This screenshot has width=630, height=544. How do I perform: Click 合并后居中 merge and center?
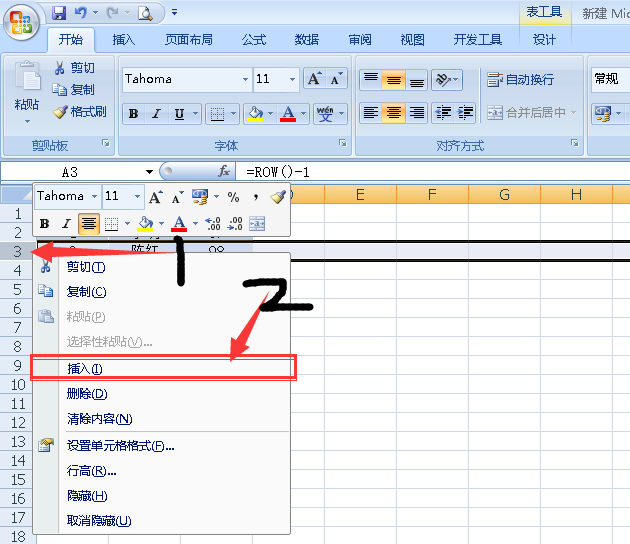(526, 113)
